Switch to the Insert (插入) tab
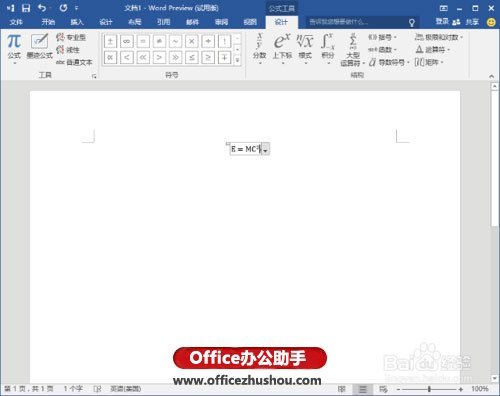Viewport: 500px width, 396px height. click(77, 22)
